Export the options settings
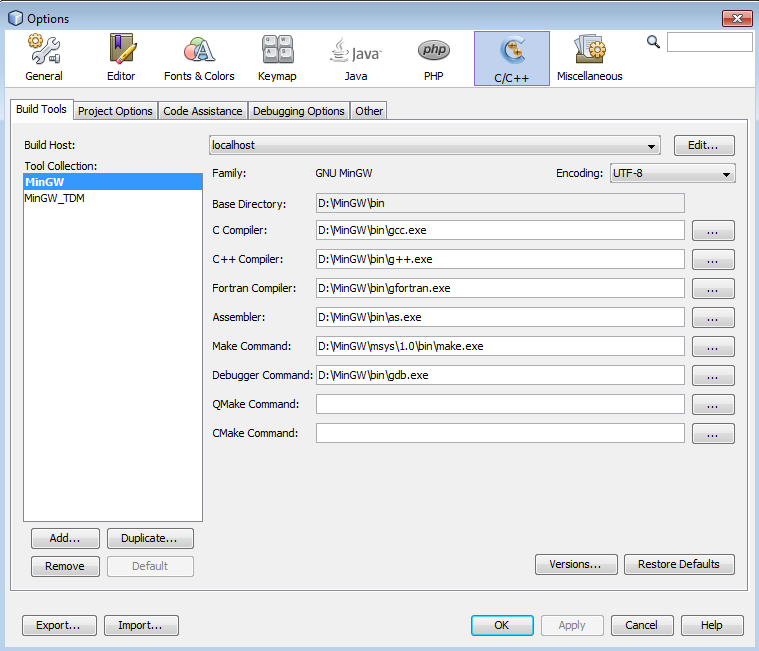 coord(59,625)
